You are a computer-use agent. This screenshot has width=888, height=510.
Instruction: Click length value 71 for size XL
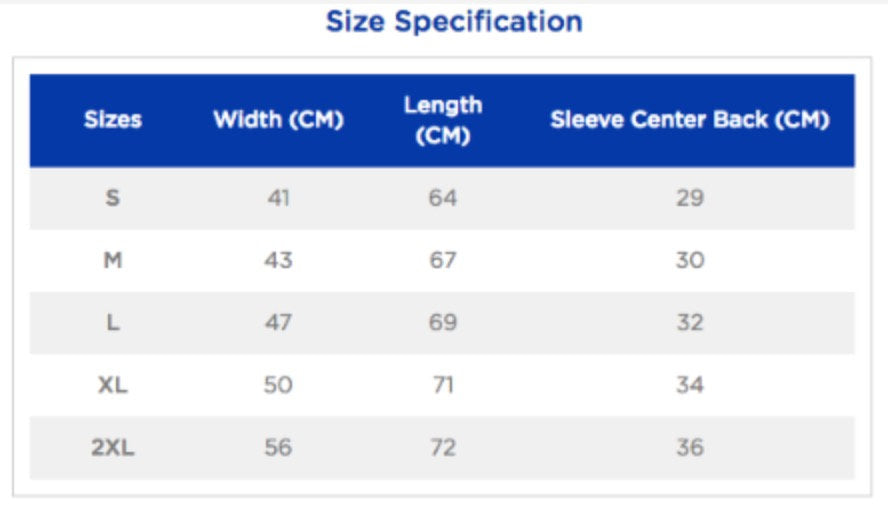click(442, 385)
